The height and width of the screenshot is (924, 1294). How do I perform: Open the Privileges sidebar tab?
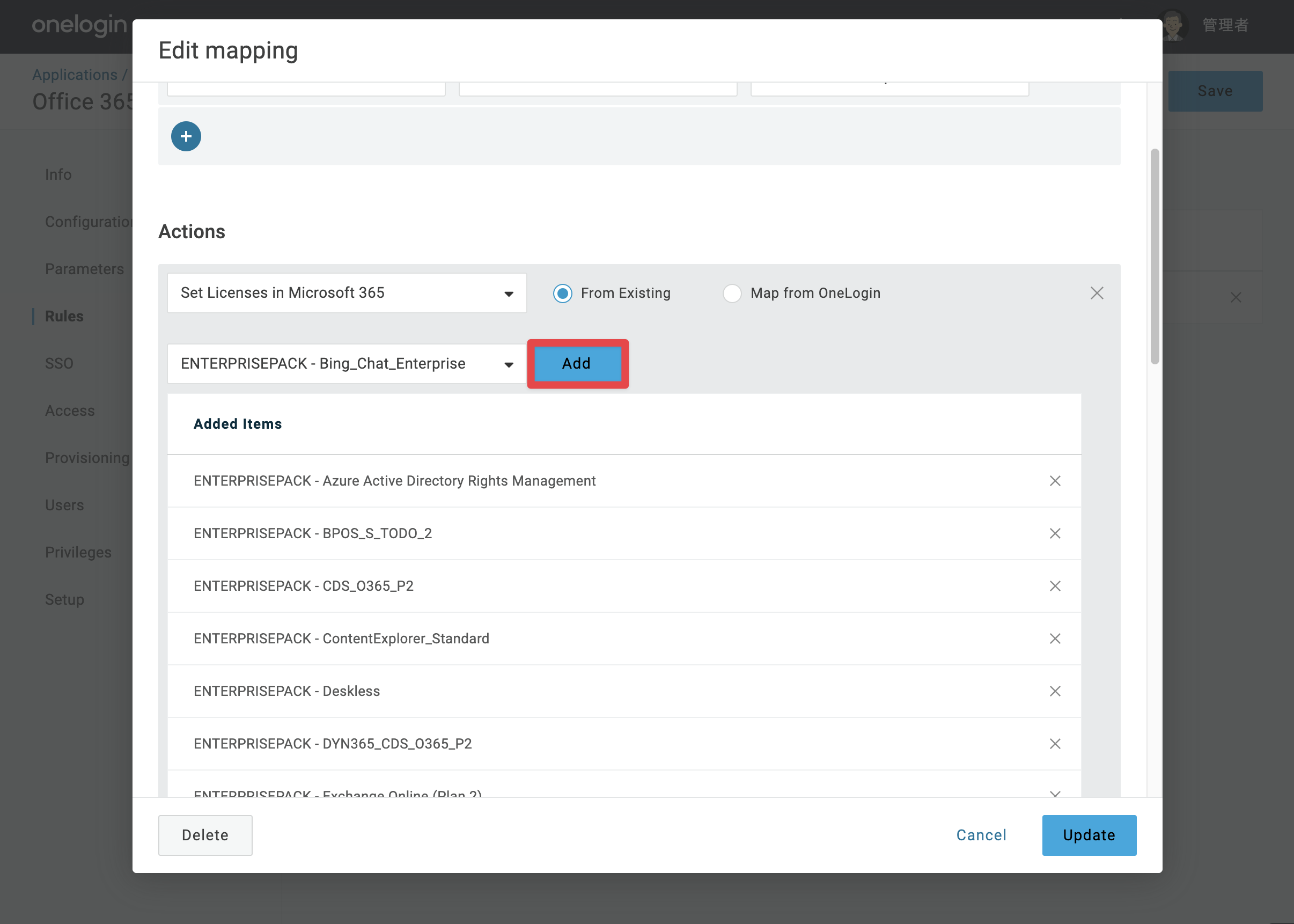pos(78,553)
